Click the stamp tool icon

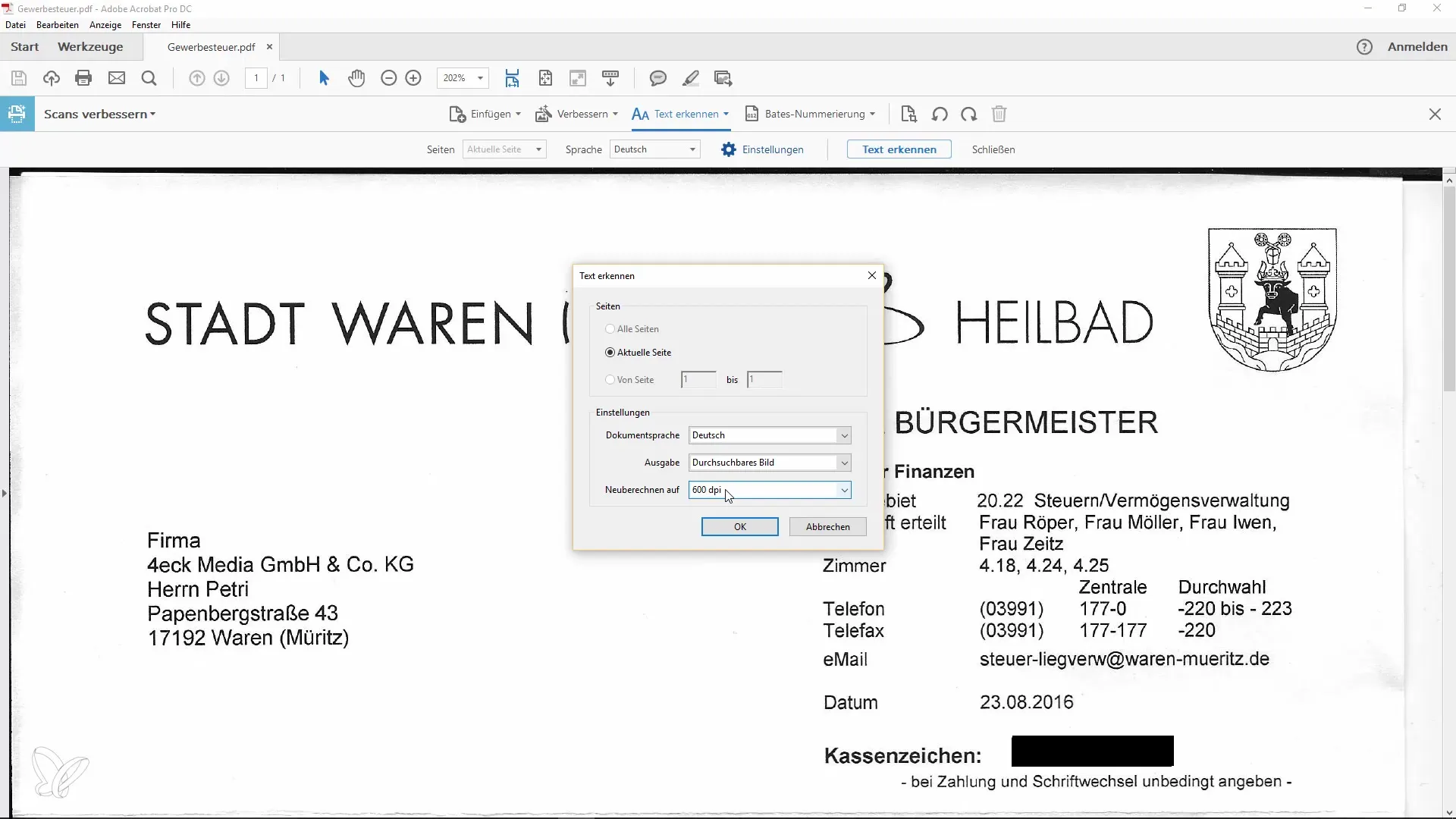[723, 78]
